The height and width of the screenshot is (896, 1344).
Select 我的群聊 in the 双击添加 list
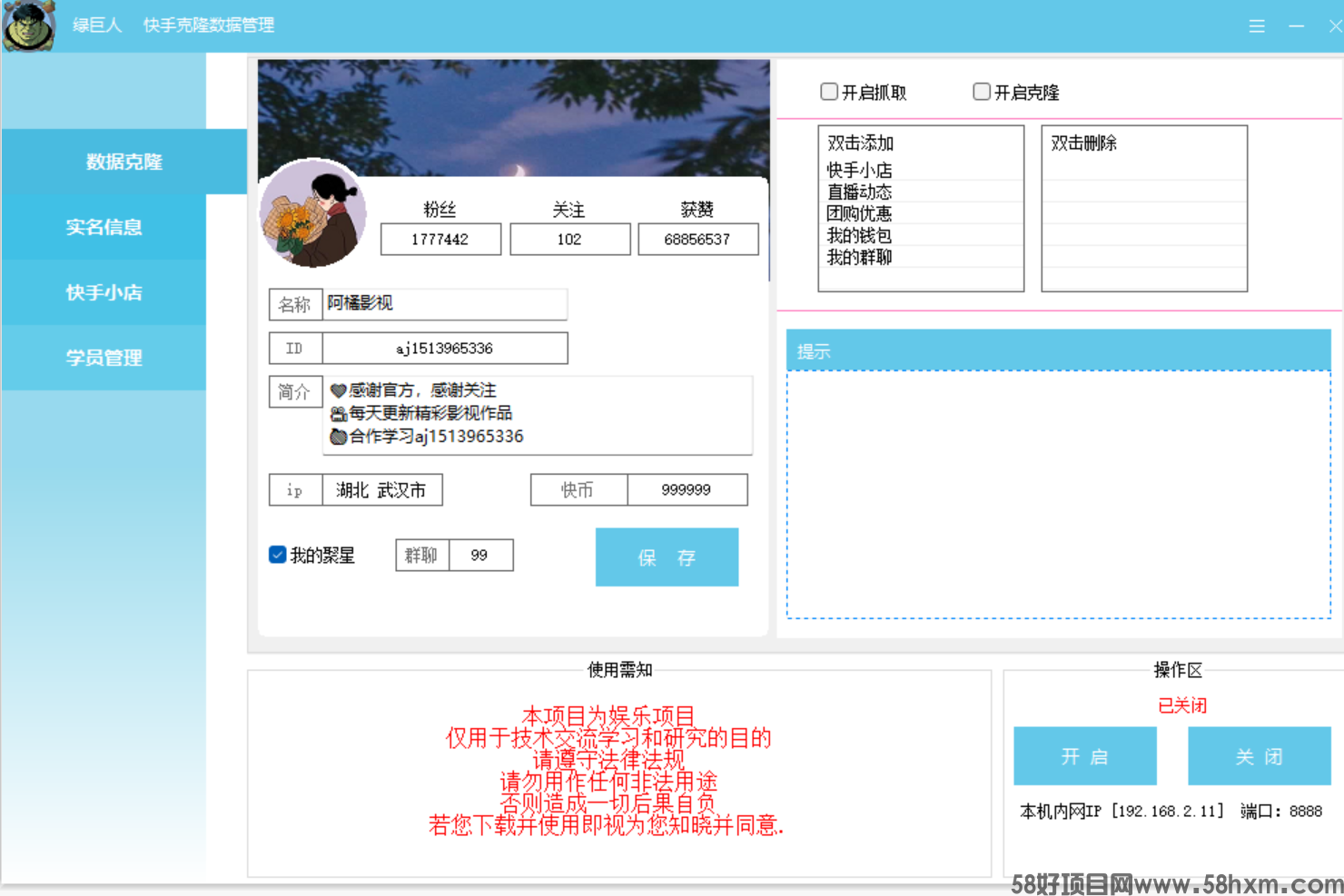tap(921, 257)
